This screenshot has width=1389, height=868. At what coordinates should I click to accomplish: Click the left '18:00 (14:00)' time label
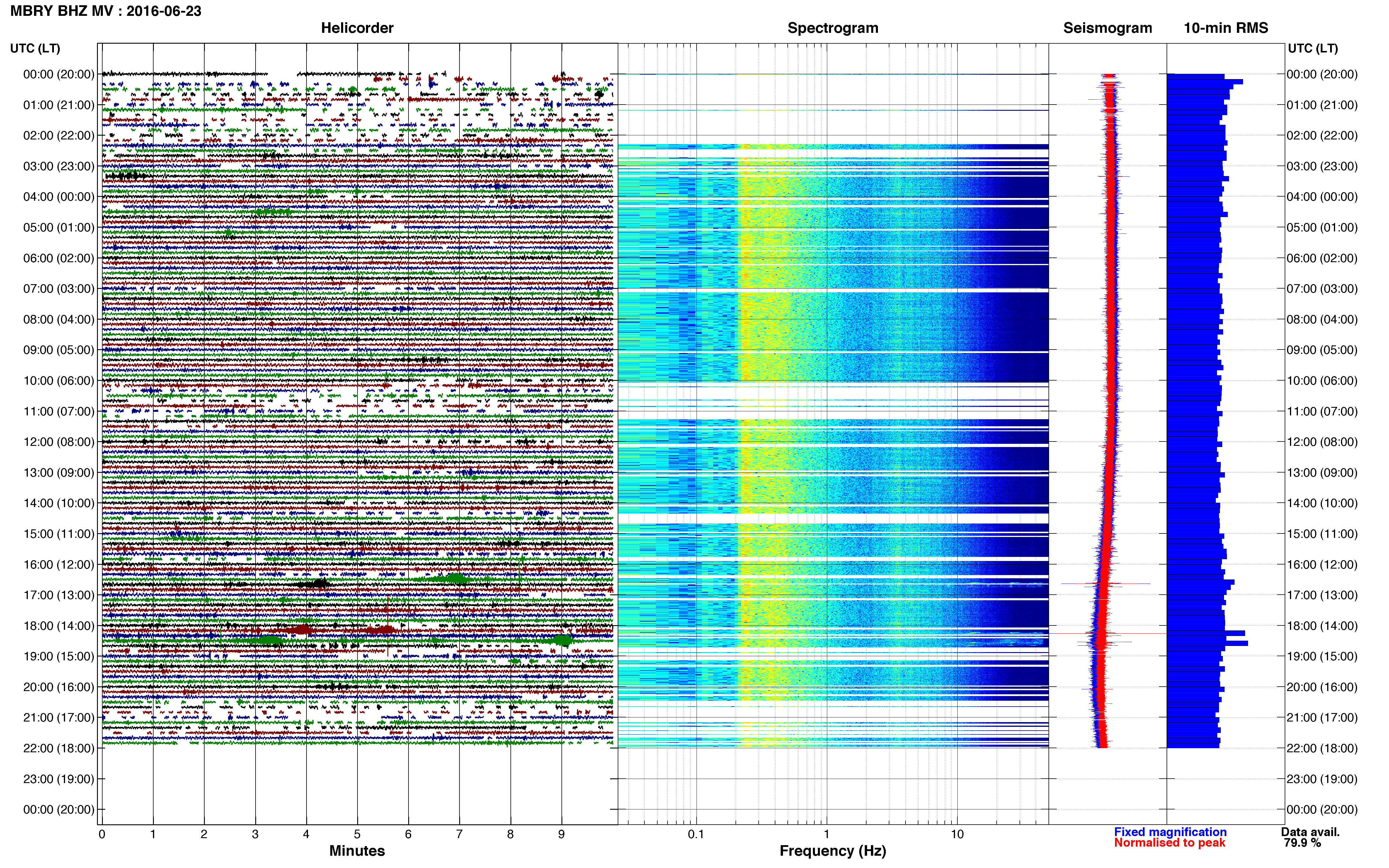click(59, 626)
